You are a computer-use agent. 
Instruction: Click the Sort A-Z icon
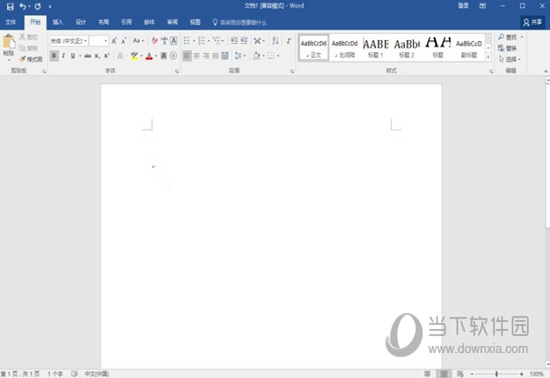[x=276, y=41]
